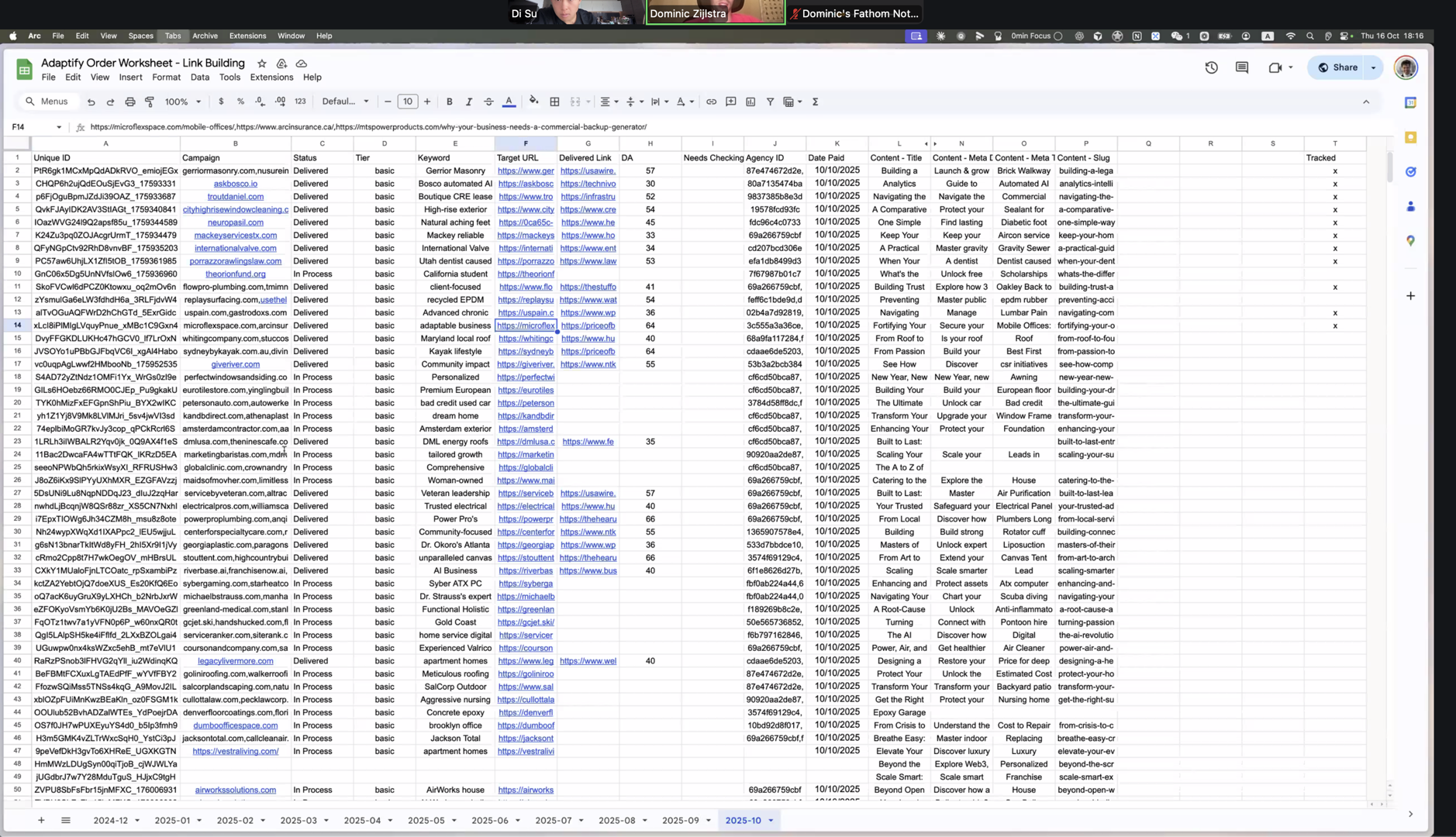1456x837 pixels.
Task: Print the spreadsheet with printer icon
Action: 130,102
